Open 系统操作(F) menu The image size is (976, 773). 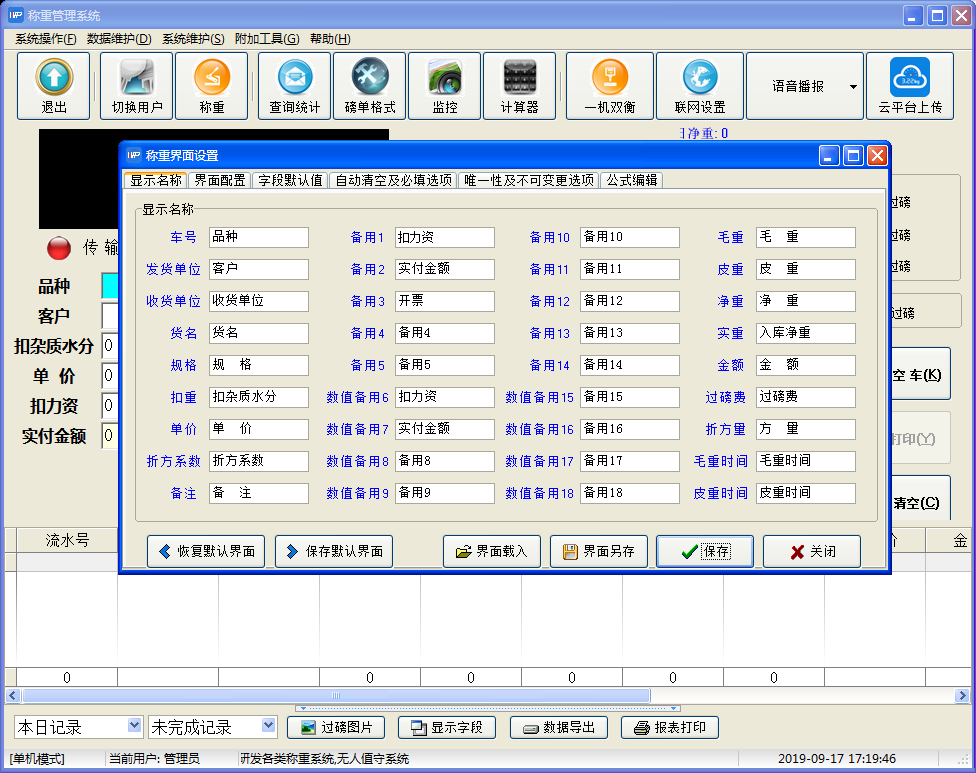[46, 39]
